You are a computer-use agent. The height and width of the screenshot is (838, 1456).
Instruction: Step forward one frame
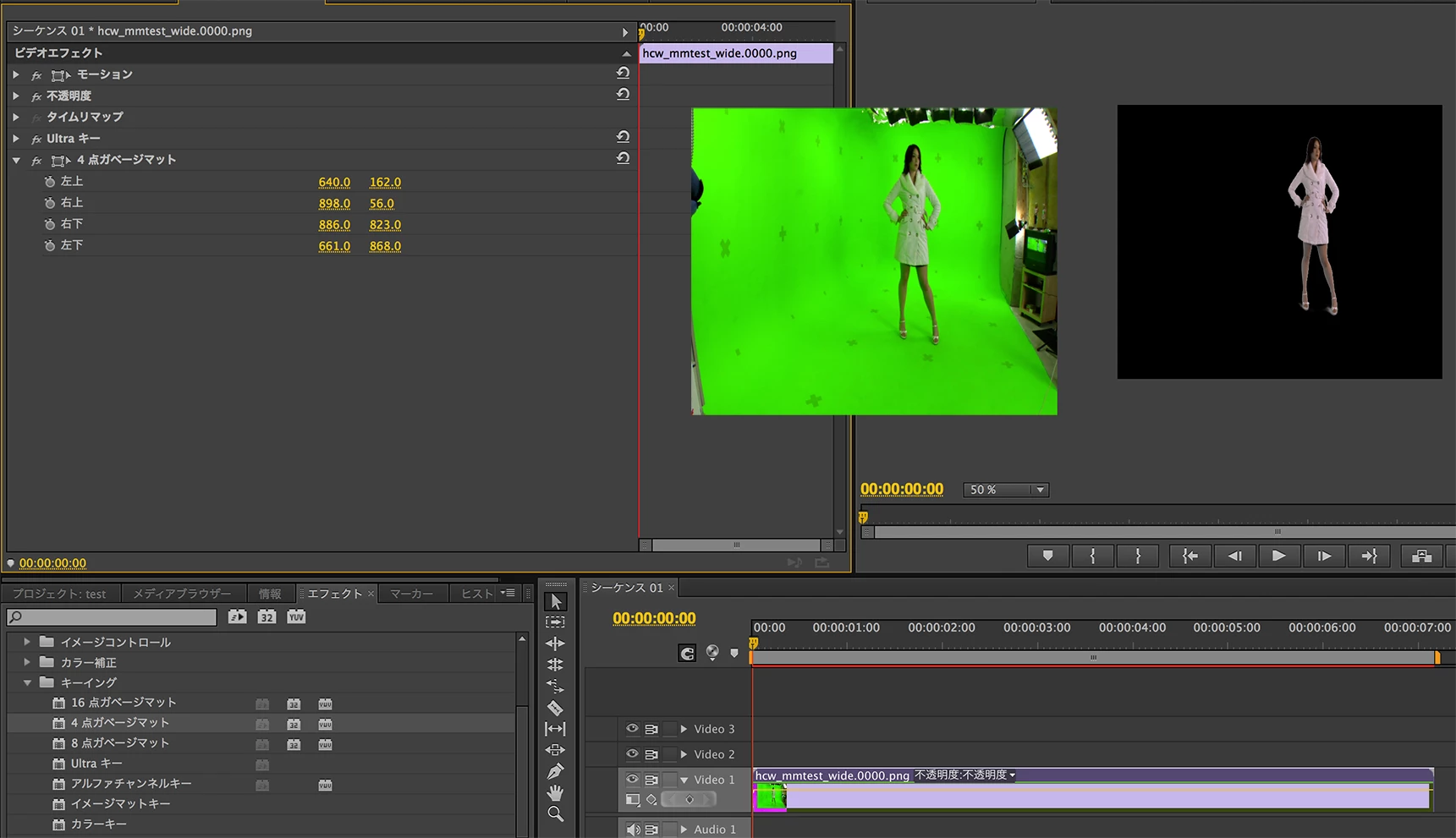(x=1324, y=556)
